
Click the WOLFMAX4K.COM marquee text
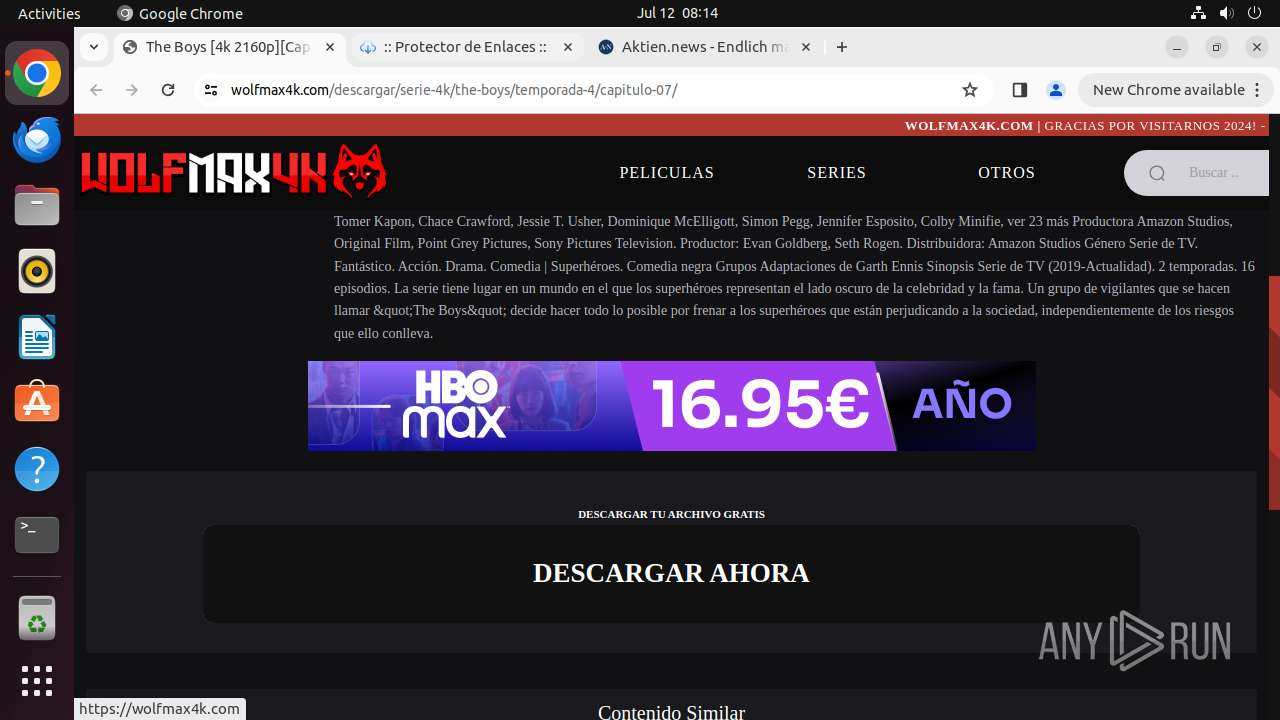point(969,126)
